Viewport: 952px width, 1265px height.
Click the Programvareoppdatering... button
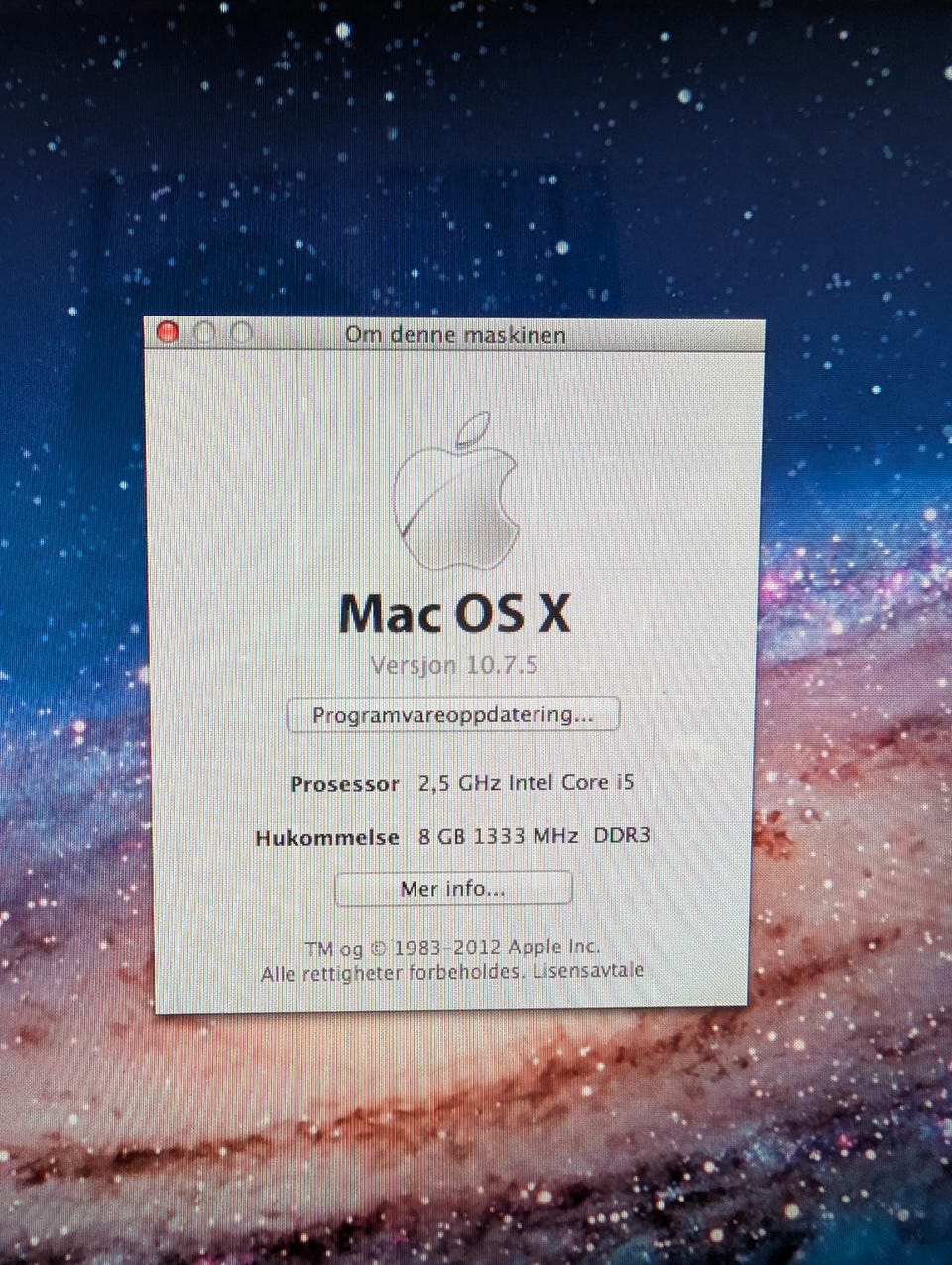(453, 714)
